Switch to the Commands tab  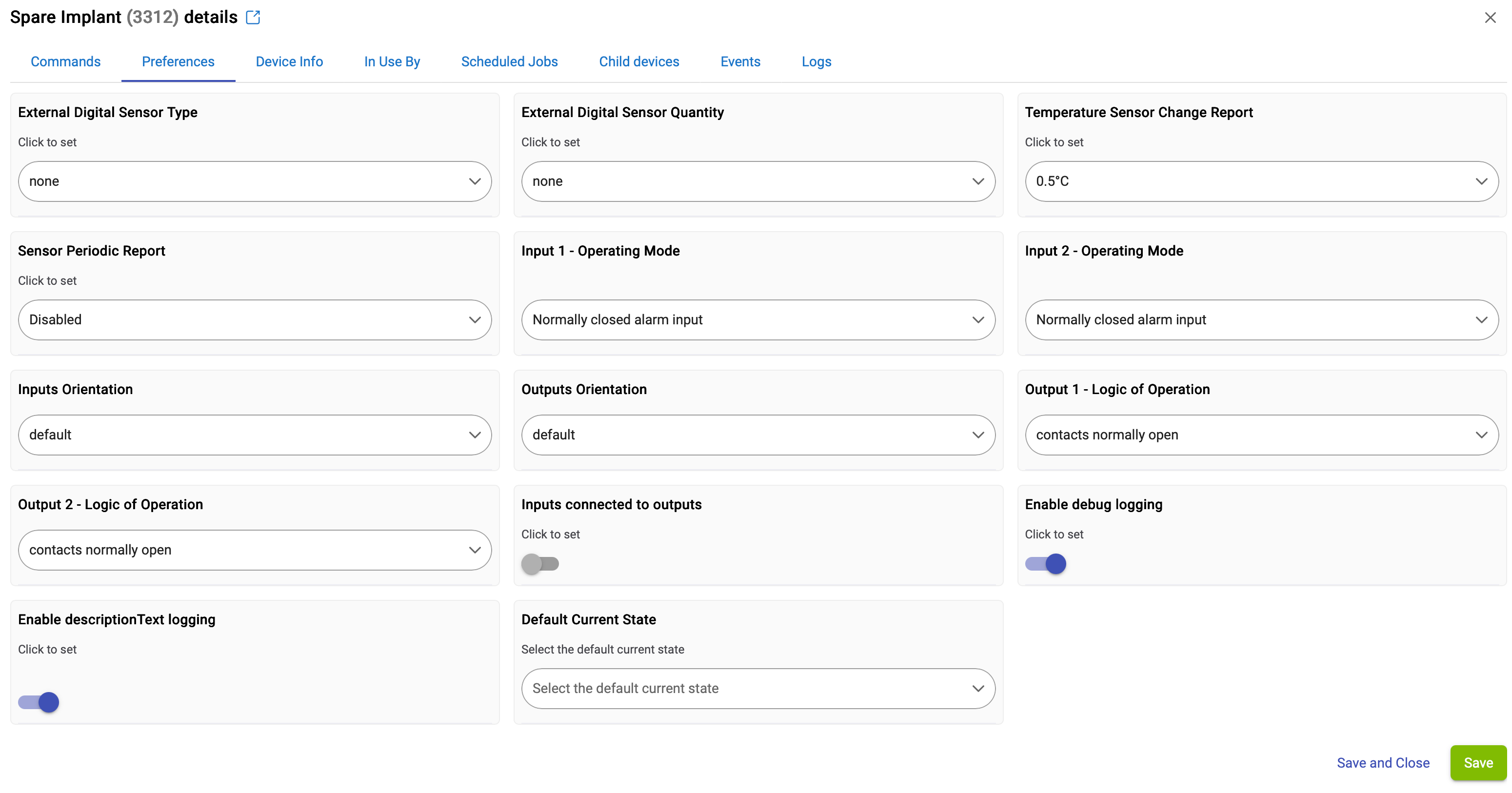[x=66, y=61]
